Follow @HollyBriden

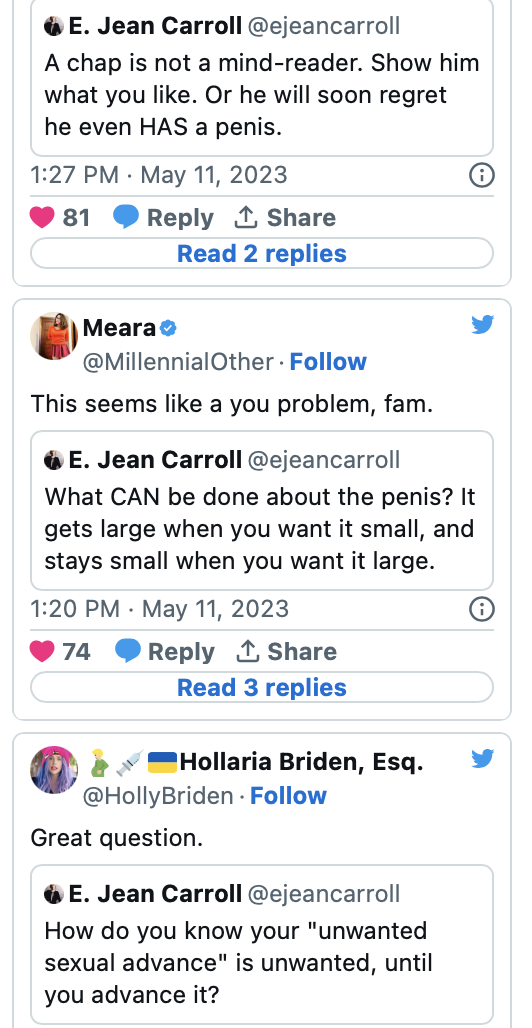288,795
